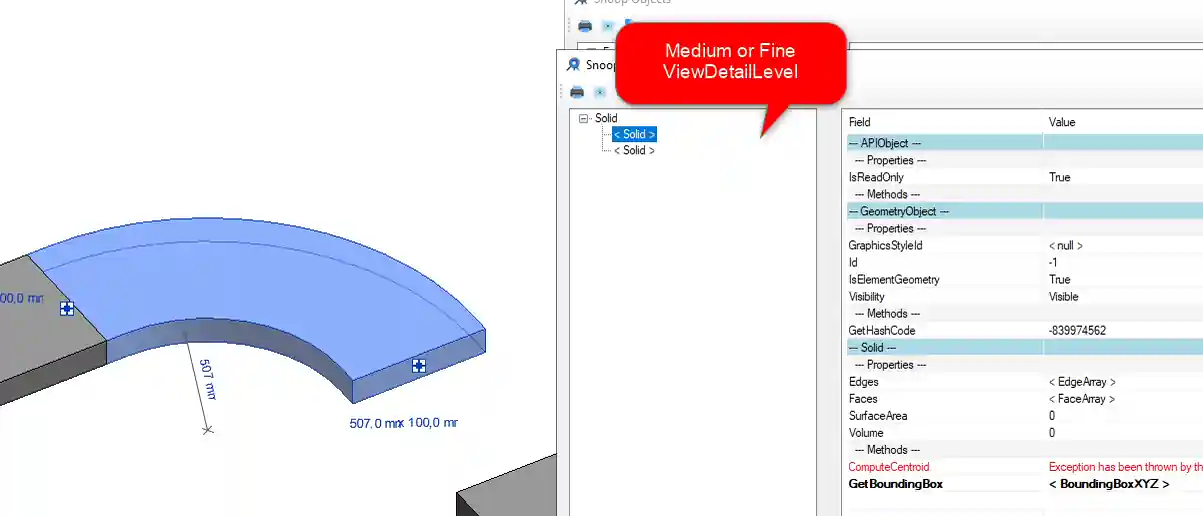1203x516 pixels.
Task: Click the connector grip at the left duct joint
Action: coord(67,309)
